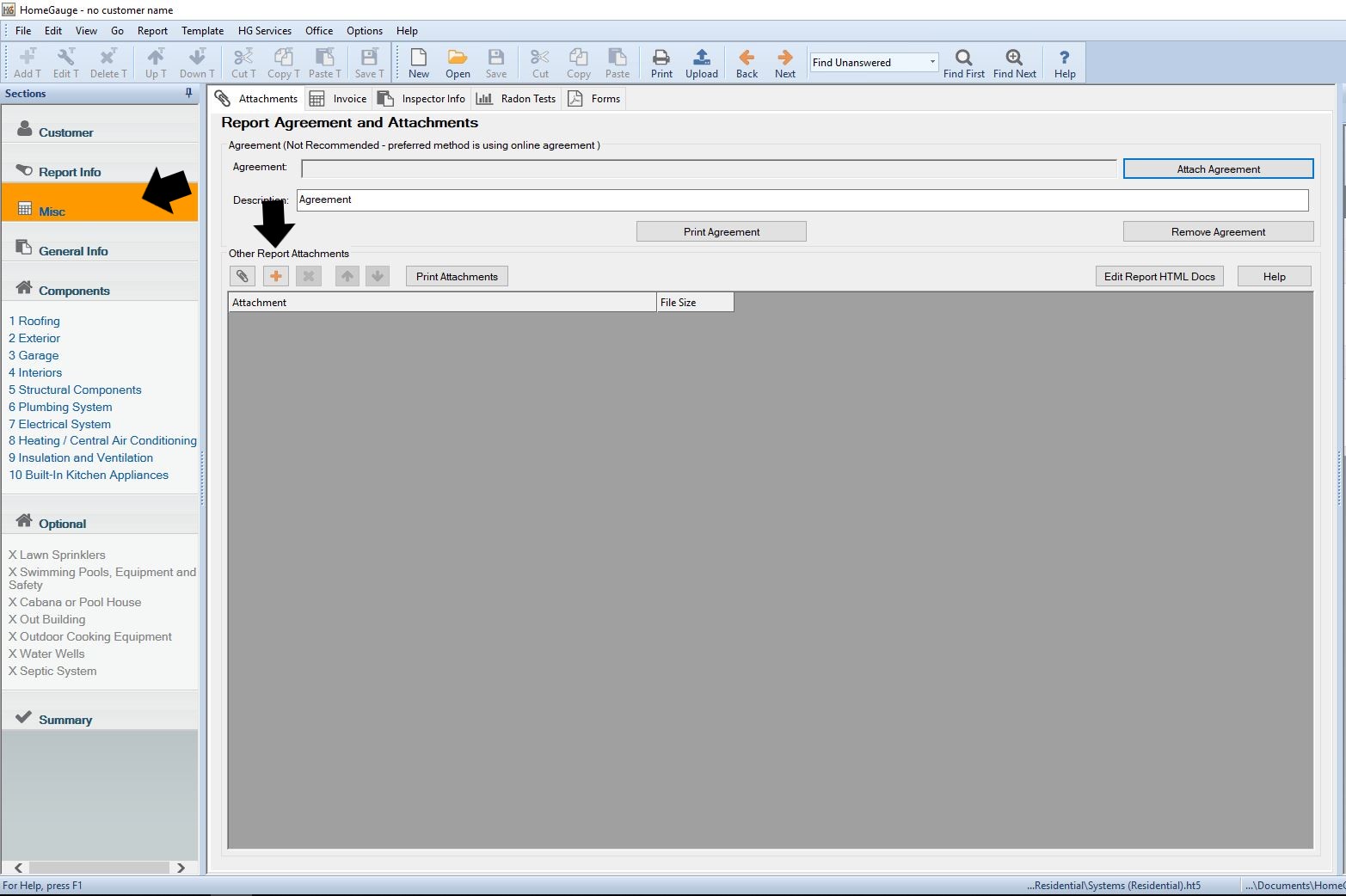
Task: Click the sidebar horizontal scrollbar right arrow
Action: (x=181, y=868)
